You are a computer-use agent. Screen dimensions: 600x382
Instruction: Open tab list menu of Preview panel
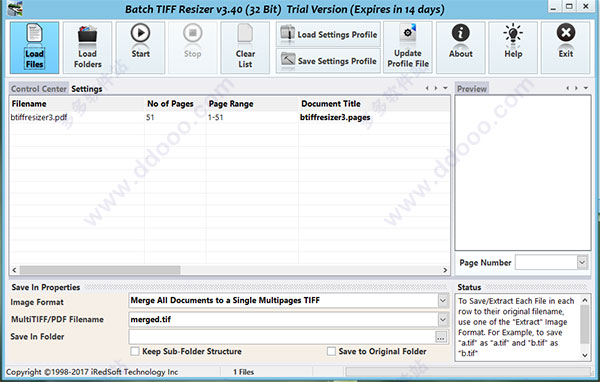585,88
